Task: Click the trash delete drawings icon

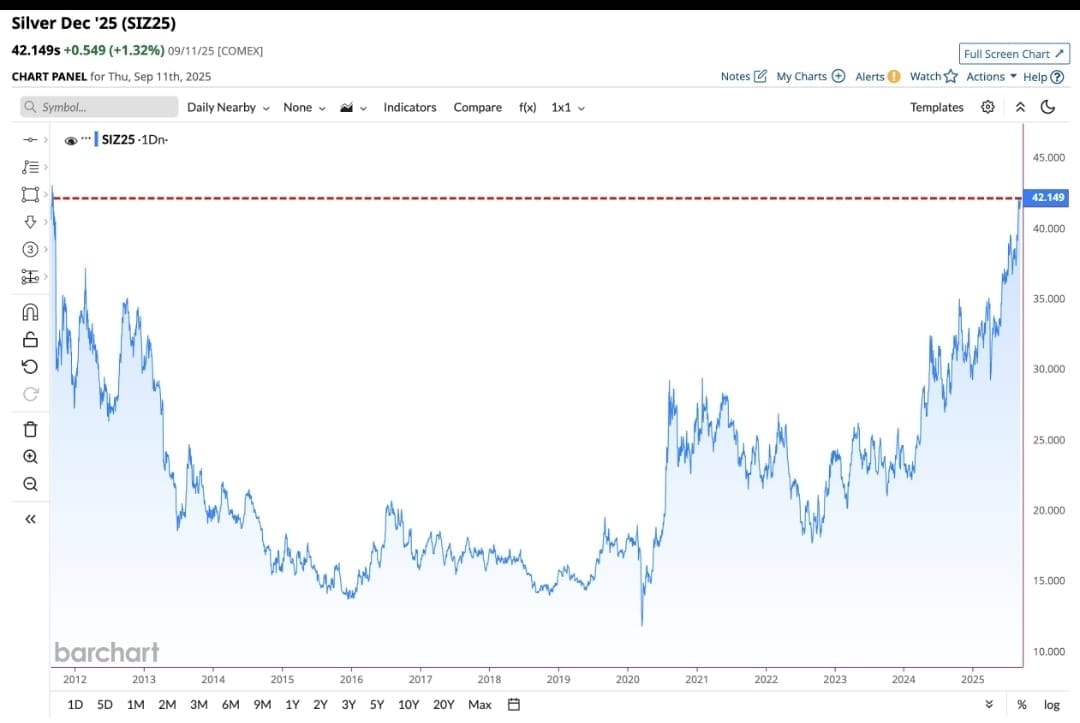Action: (x=30, y=429)
